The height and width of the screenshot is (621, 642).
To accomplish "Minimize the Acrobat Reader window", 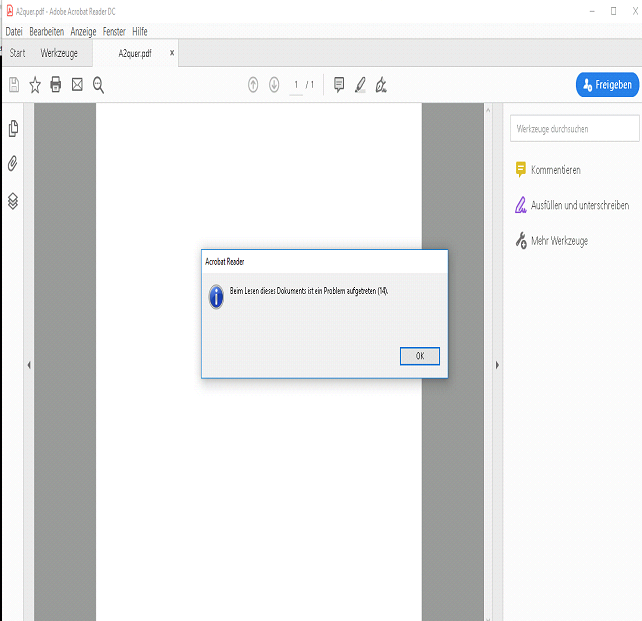I will [x=592, y=11].
